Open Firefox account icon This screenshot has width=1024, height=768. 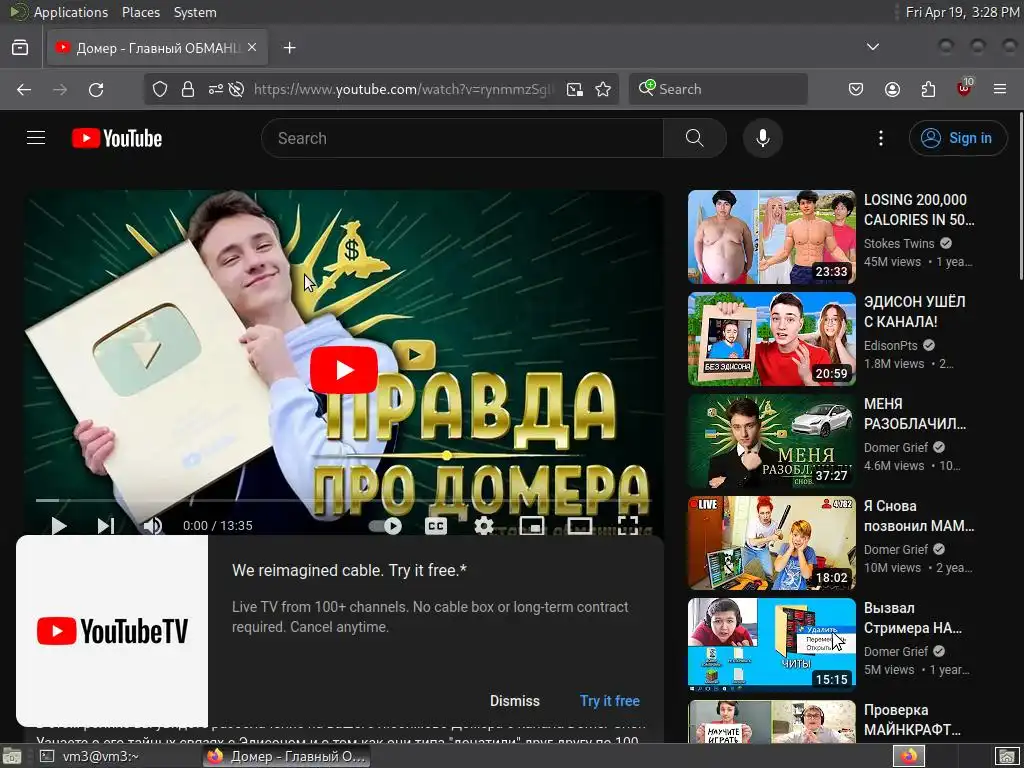click(892, 89)
